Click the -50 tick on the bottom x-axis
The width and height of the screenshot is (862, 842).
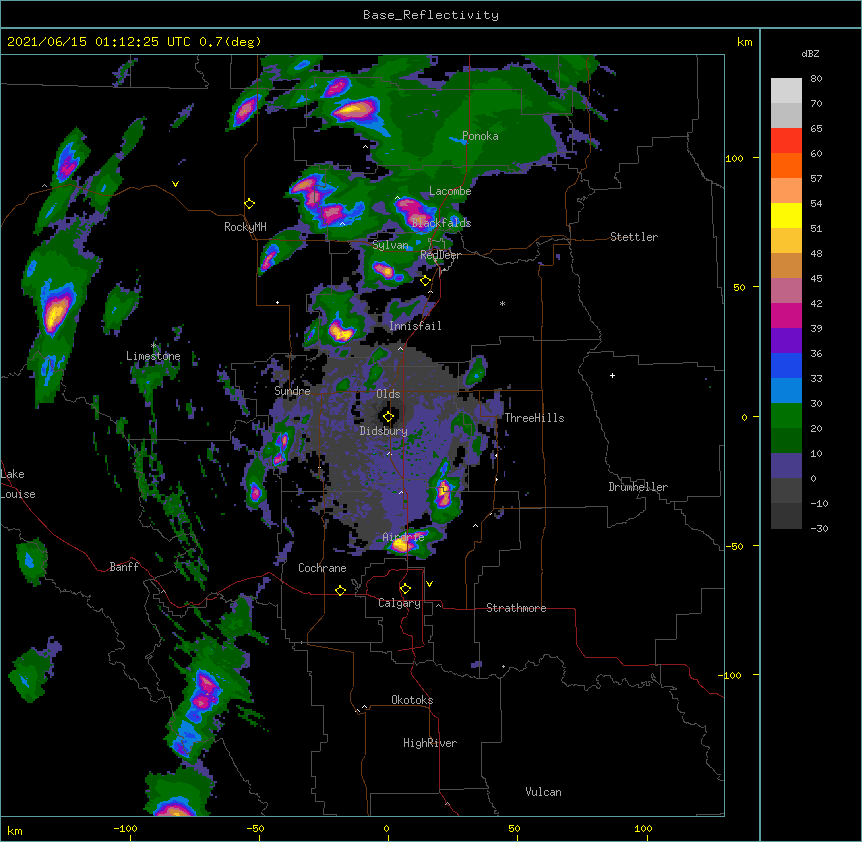[x=255, y=828]
